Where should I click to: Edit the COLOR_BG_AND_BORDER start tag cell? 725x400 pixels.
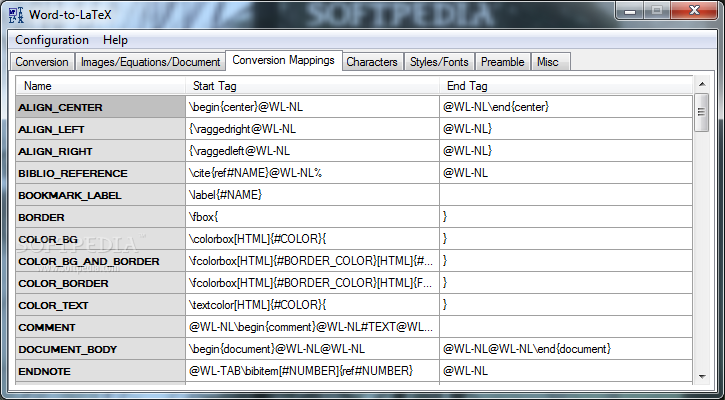tap(313, 261)
